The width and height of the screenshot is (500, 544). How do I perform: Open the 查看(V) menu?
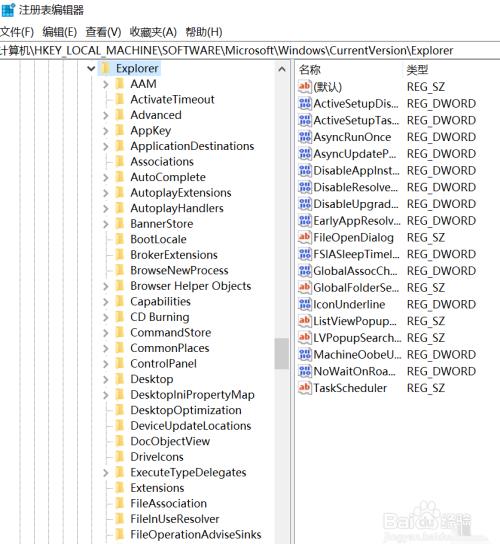(x=103, y=32)
